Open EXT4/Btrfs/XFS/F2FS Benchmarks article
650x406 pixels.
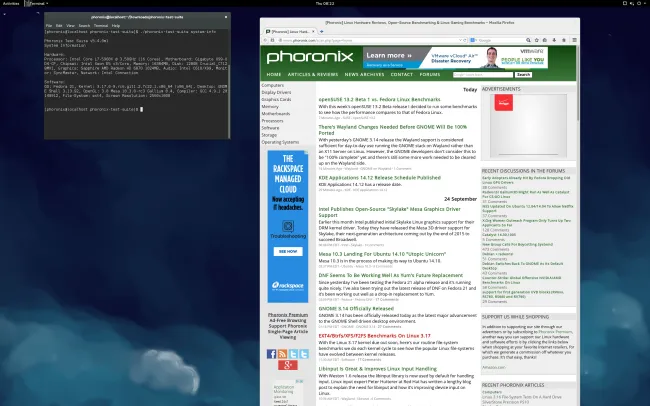point(374,335)
